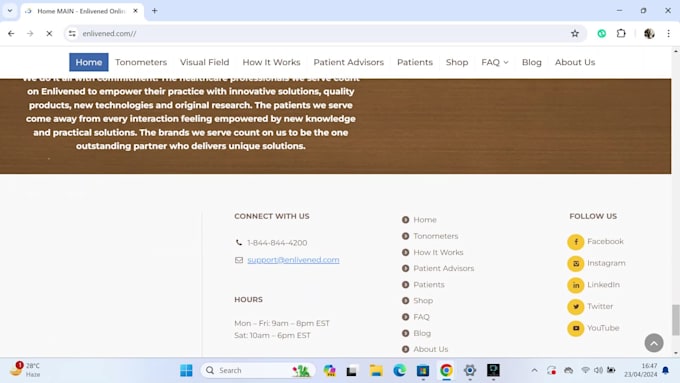
Task: Open the footer How It Works link
Action: click(x=438, y=252)
